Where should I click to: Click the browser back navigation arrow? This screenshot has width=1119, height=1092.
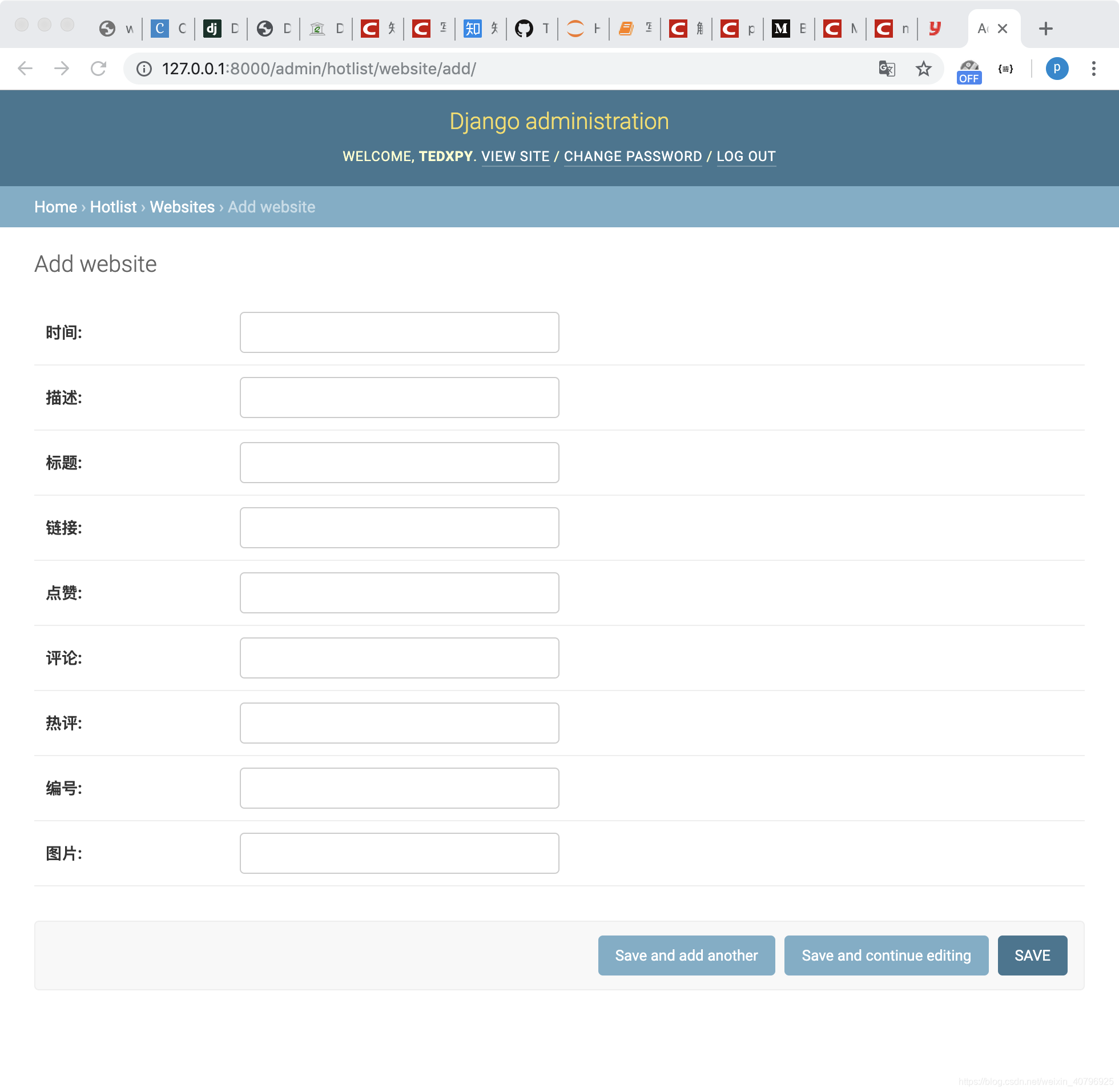tap(24, 68)
